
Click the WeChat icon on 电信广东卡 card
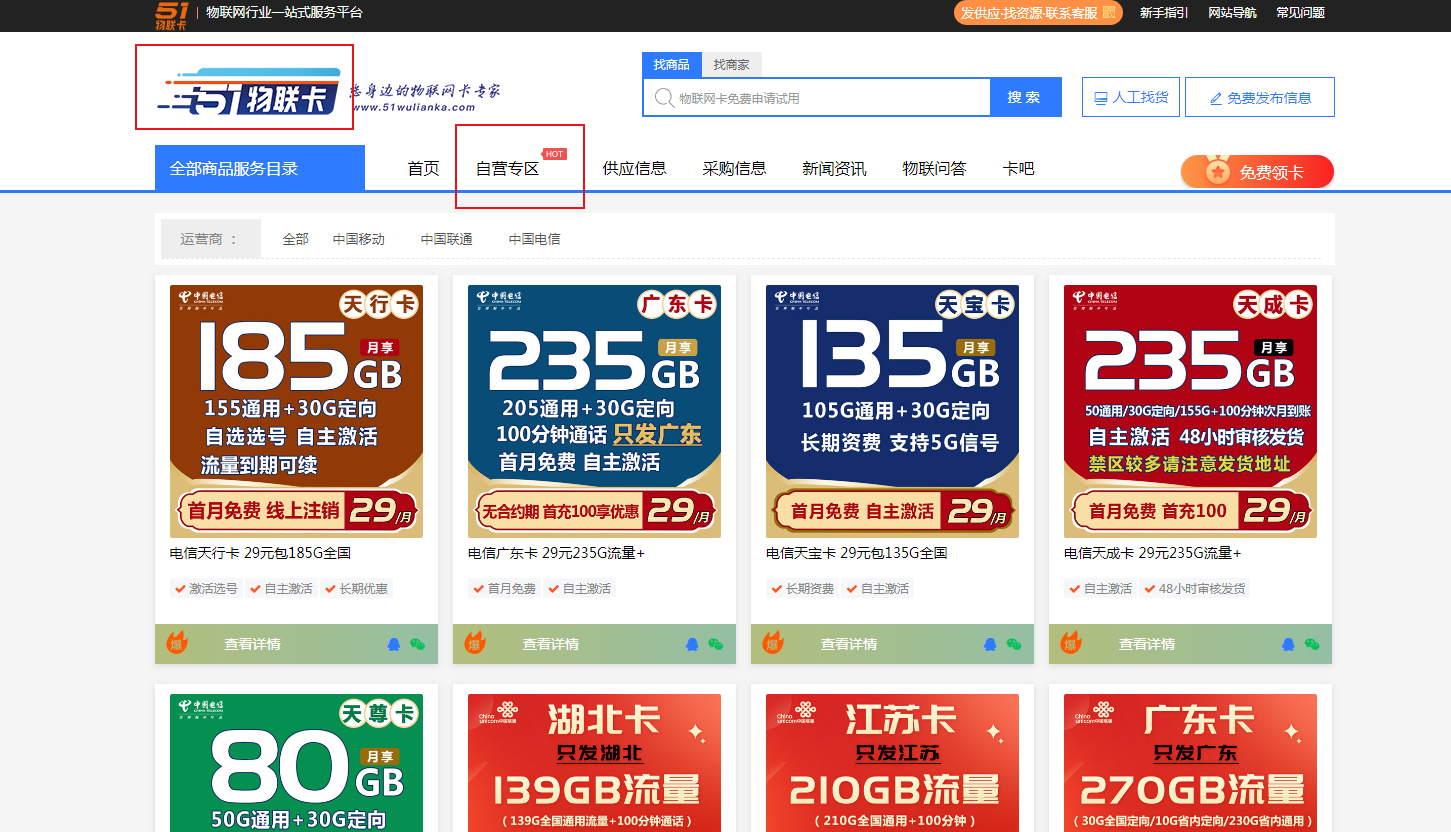715,644
